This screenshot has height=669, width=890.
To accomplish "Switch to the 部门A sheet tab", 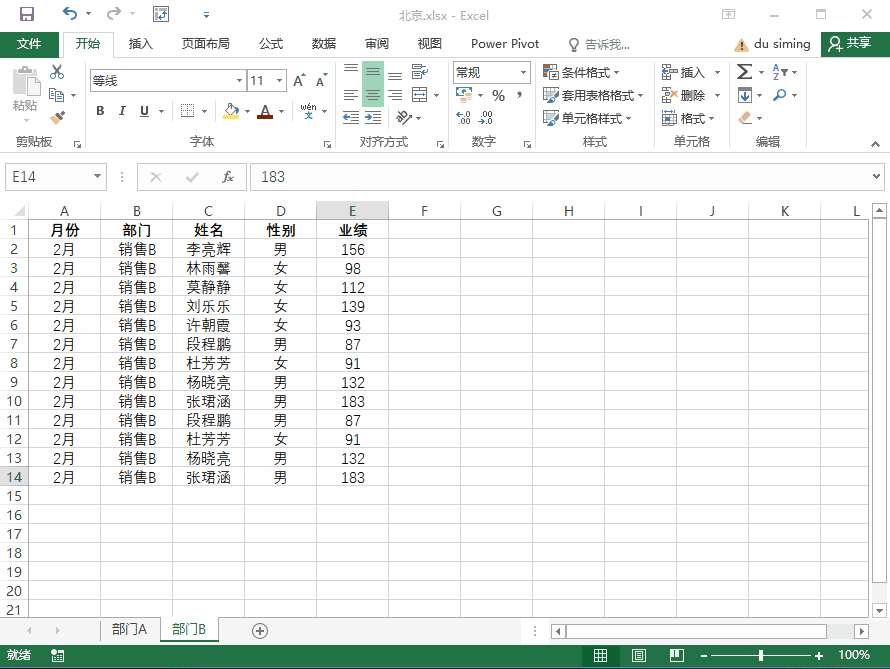I will 129,630.
